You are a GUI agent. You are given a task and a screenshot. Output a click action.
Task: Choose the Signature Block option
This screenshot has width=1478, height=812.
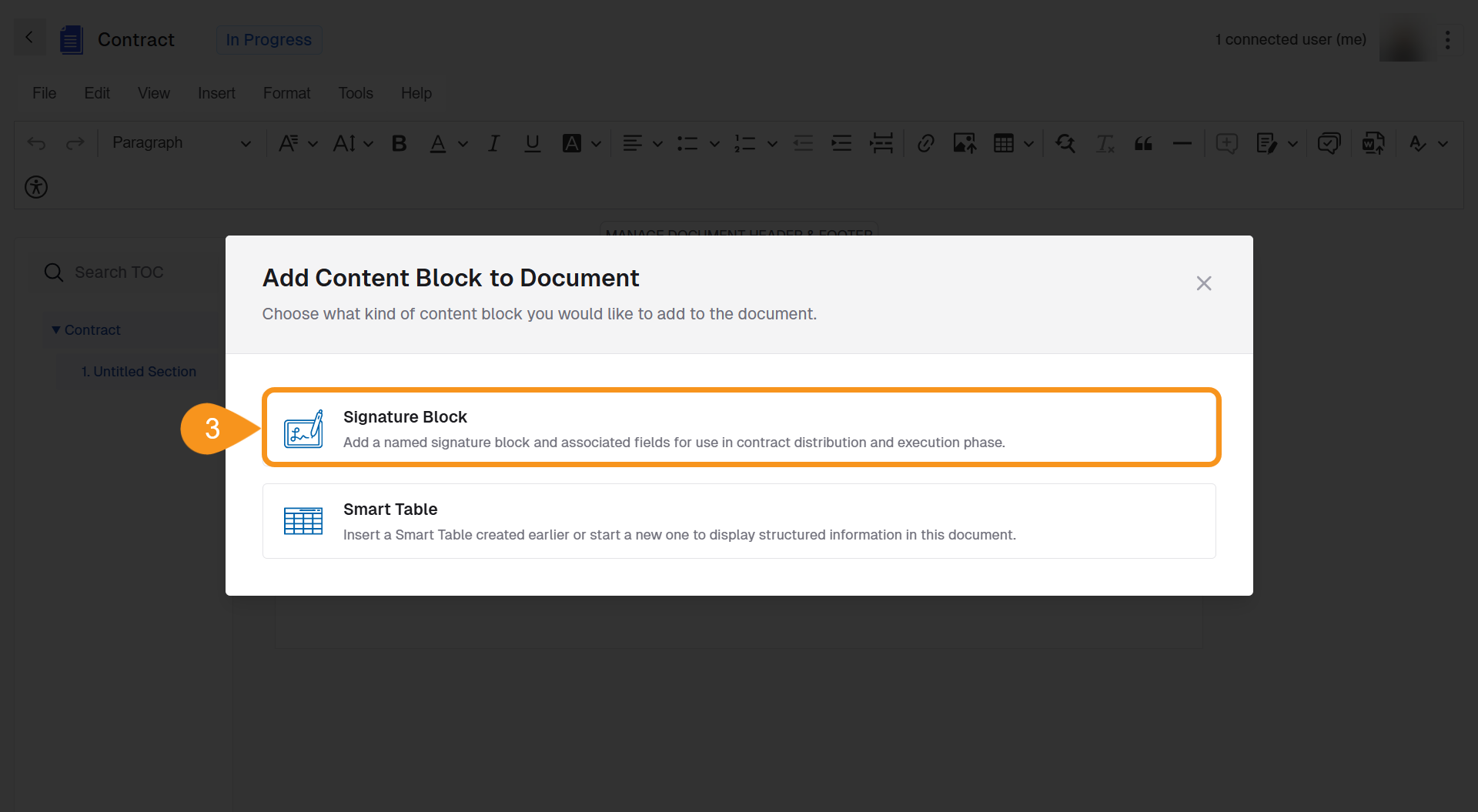pos(740,428)
